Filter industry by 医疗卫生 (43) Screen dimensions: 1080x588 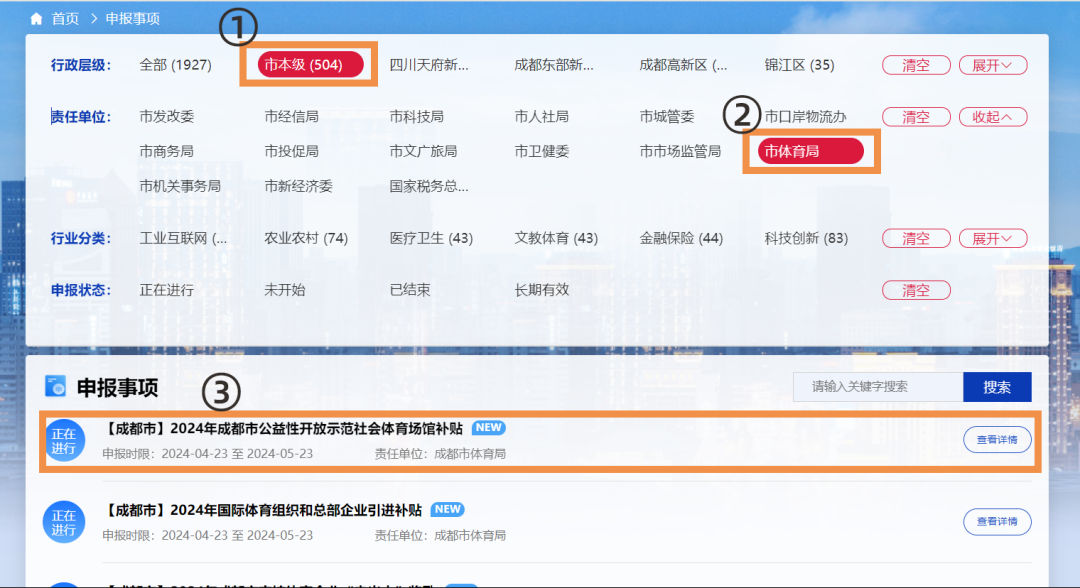[x=431, y=238]
